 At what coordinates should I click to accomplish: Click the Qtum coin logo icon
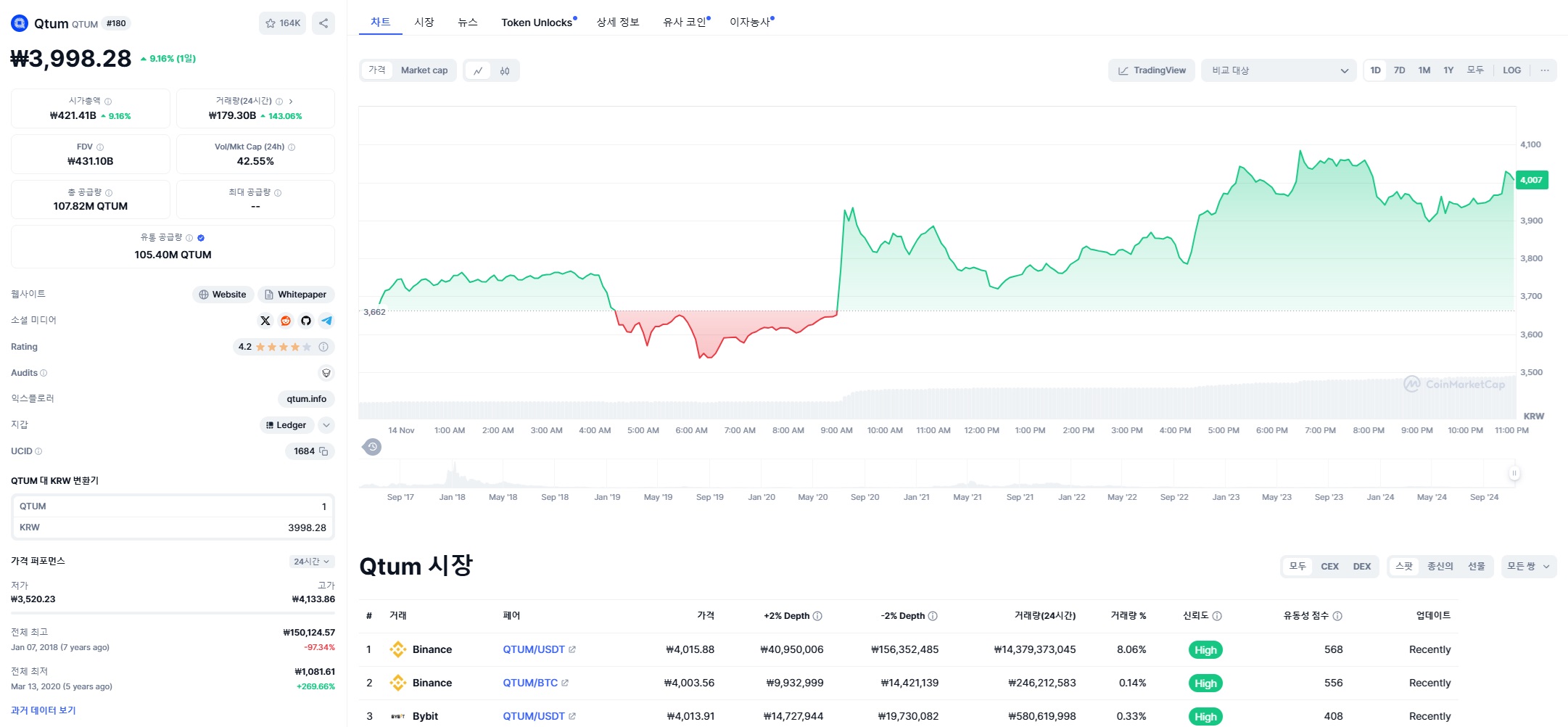pyautogui.click(x=20, y=23)
